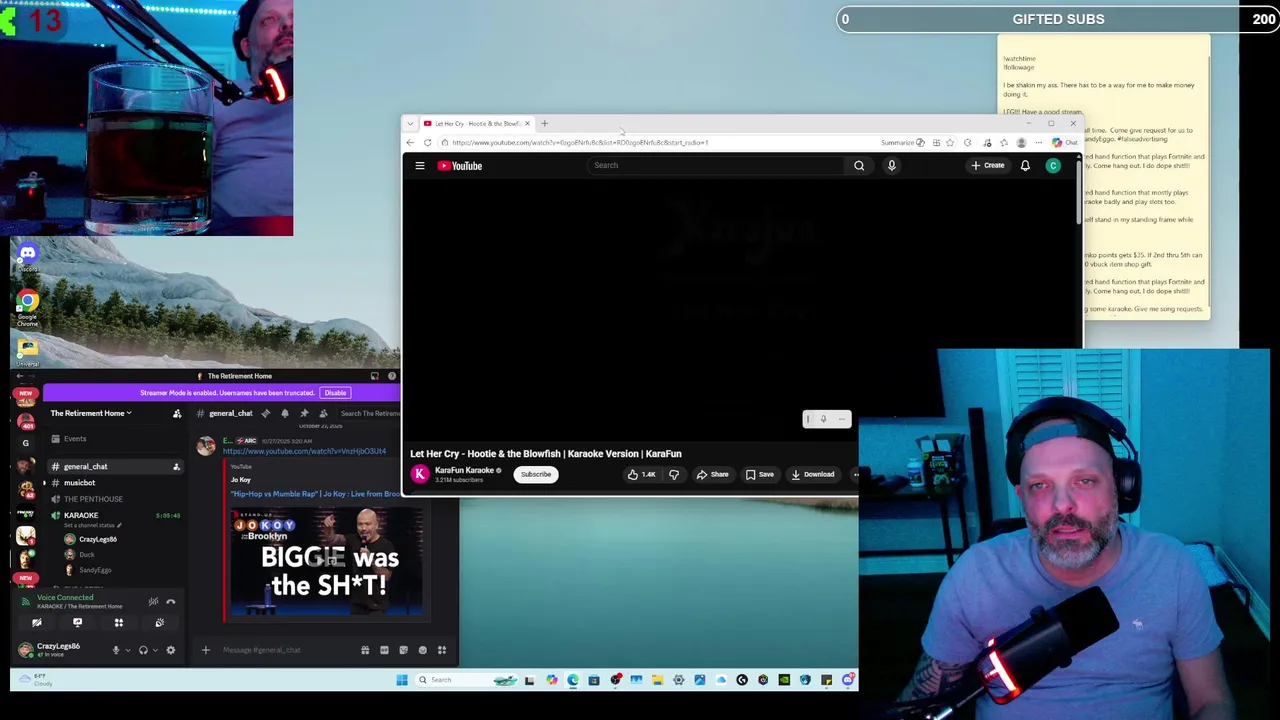Open the KaraFun Karaoke channel avatar
This screenshot has height=720, width=1280.
tap(420, 474)
